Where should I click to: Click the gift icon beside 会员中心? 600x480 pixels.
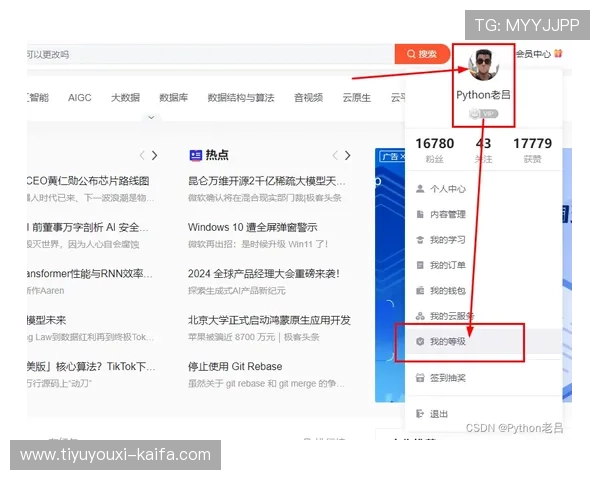[x=558, y=53]
